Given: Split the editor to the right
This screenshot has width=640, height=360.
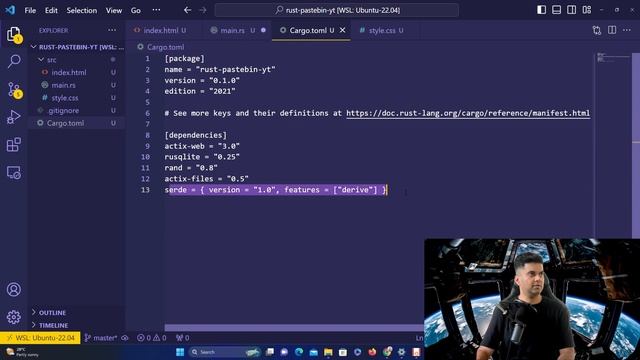Looking at the screenshot, I should [x=612, y=30].
